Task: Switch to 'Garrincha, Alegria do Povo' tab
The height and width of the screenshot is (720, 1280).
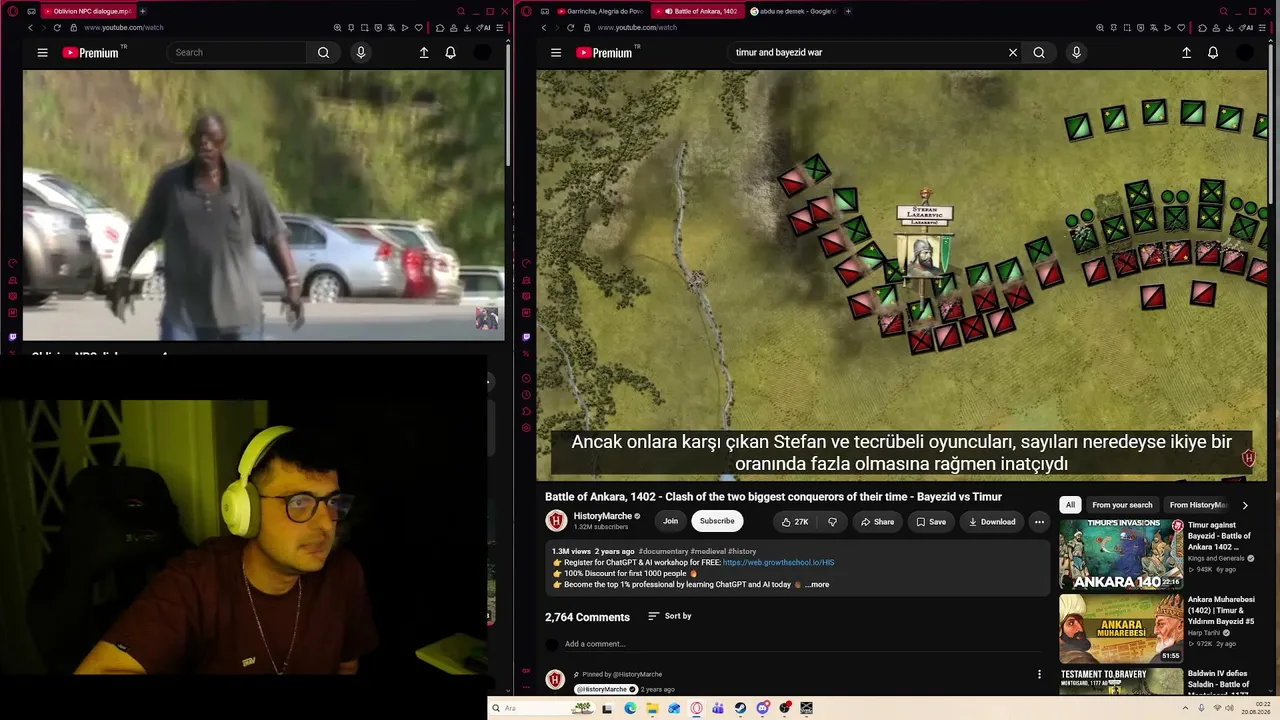Action: [x=600, y=11]
